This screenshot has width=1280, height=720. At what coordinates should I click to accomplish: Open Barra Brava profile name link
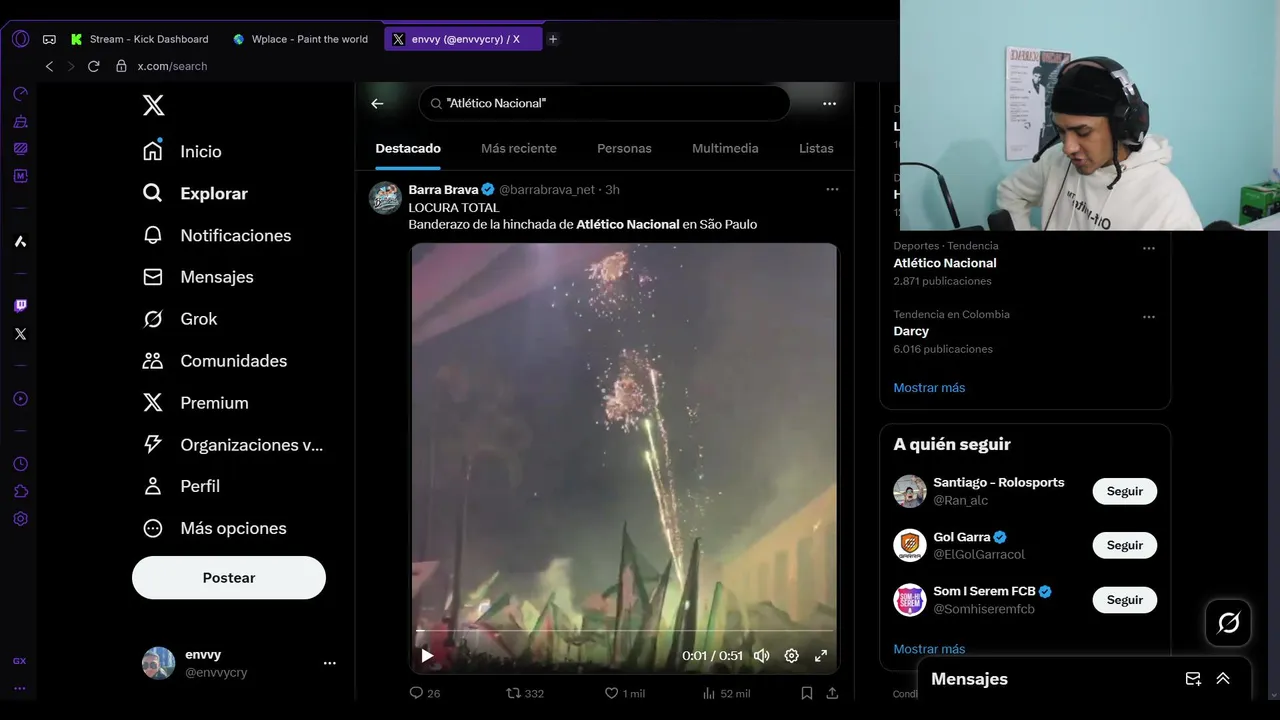coord(443,189)
